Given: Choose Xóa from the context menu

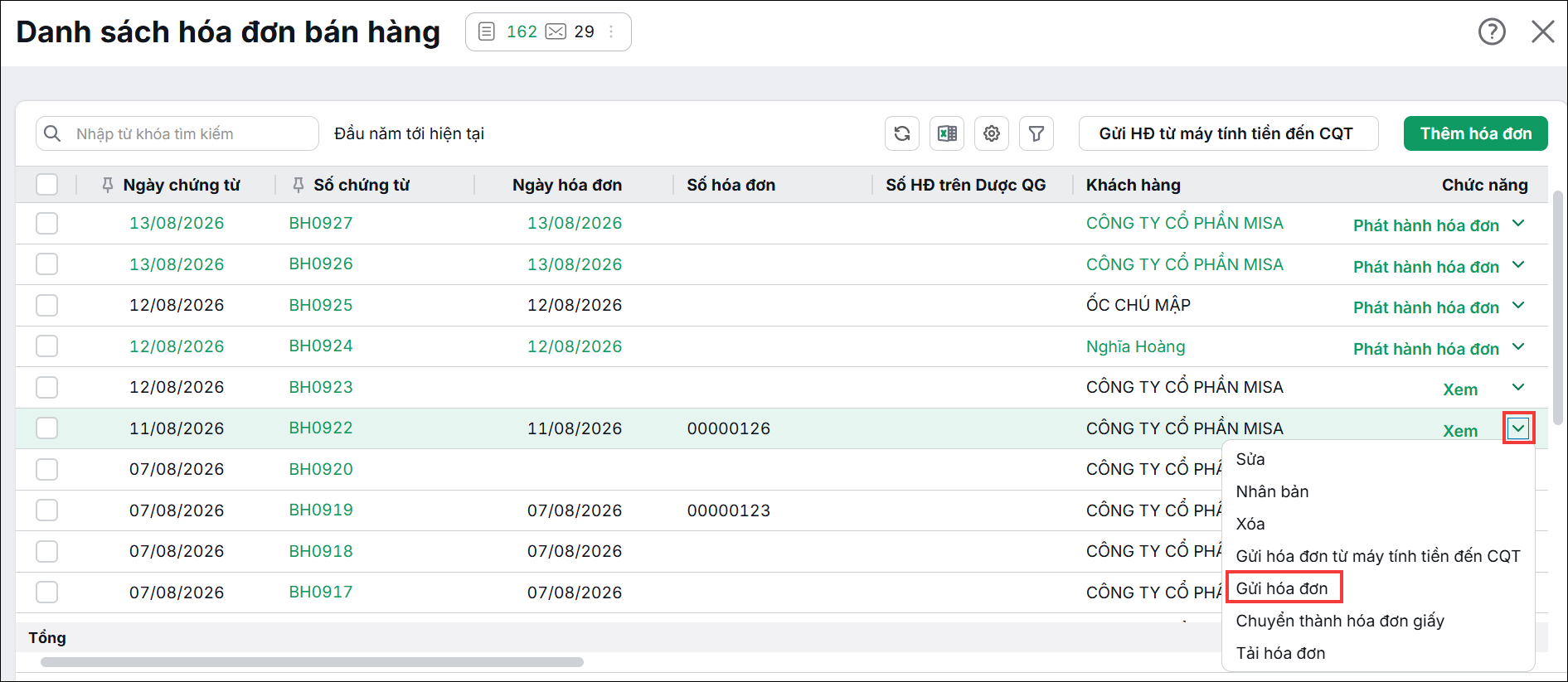Looking at the screenshot, I should click(1250, 524).
